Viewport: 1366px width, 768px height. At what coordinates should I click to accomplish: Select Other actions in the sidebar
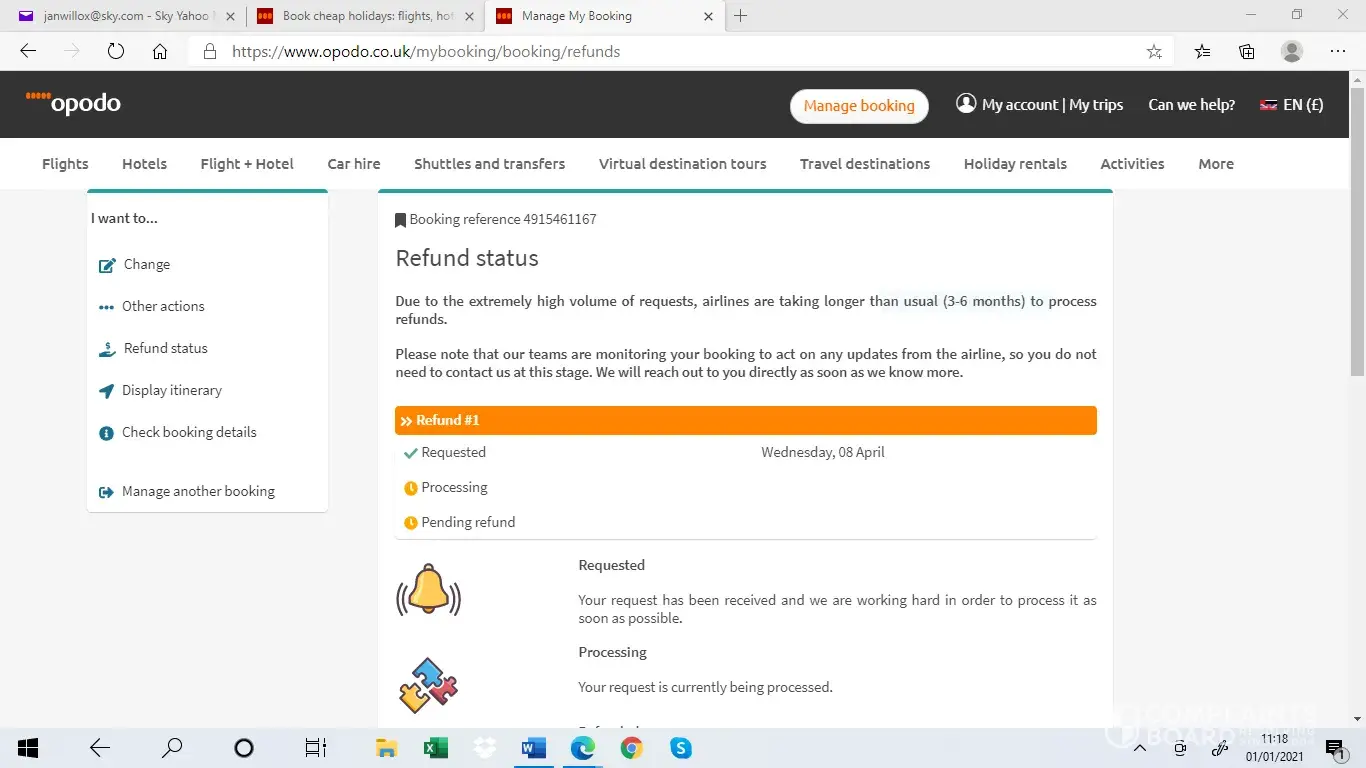tap(152, 306)
